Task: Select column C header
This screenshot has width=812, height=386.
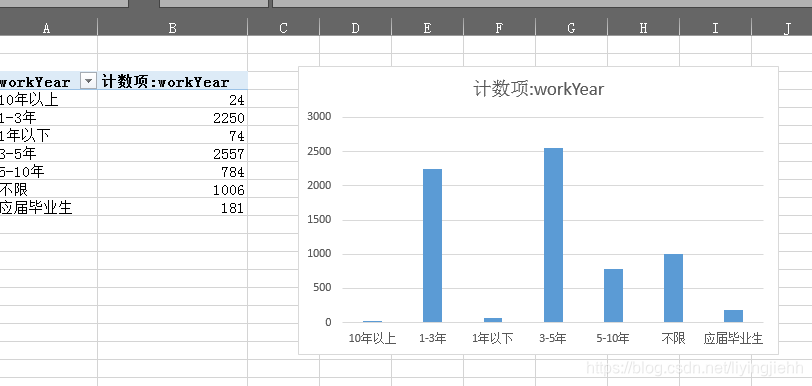Action: pyautogui.click(x=283, y=27)
